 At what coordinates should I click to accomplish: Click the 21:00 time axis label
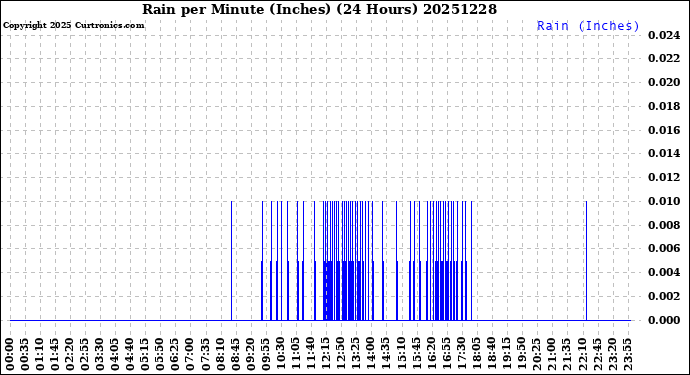click(x=552, y=355)
